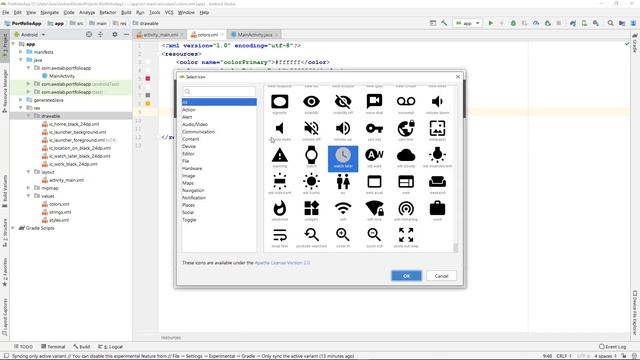Run the app with green play button
This screenshot has height=360, width=640.
click(x=491, y=23)
